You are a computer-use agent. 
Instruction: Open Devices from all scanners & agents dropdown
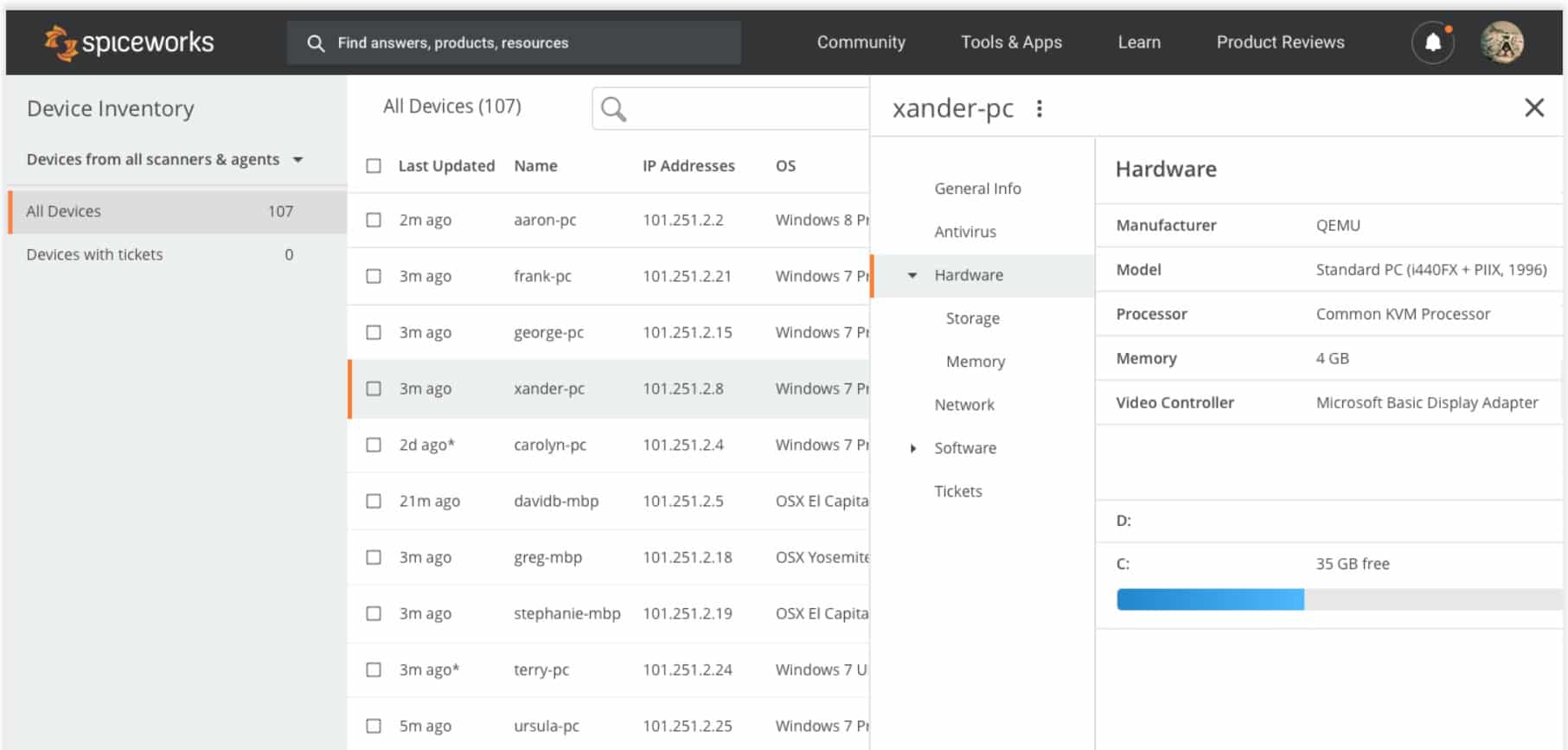tap(164, 159)
